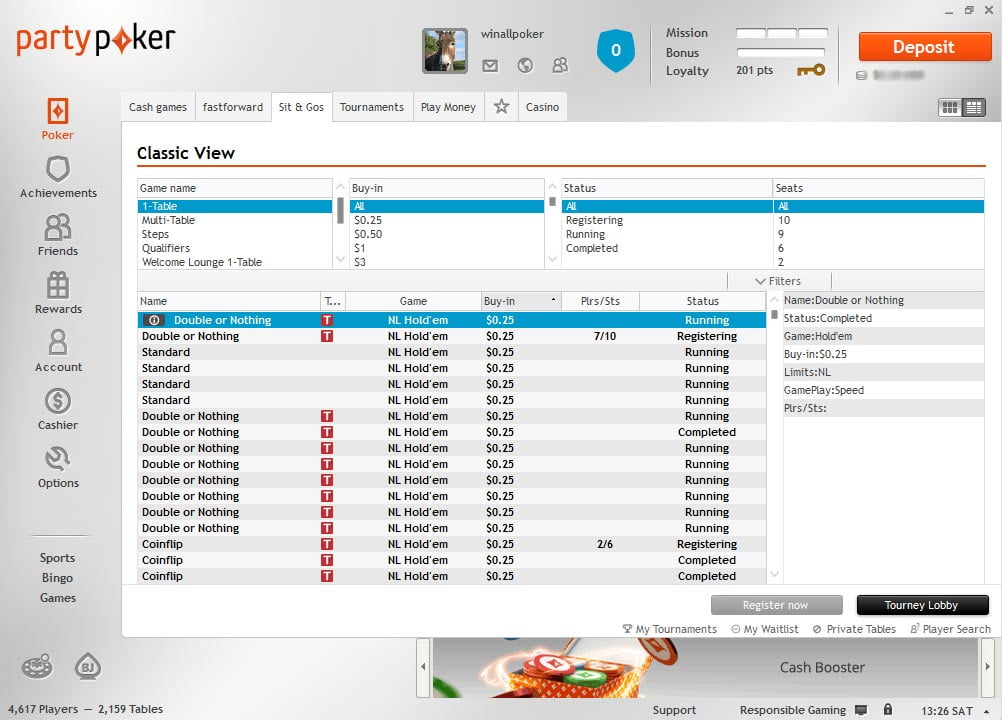The image size is (1002, 720).
Task: Click the Bonus progress bar
Action: click(x=781, y=52)
